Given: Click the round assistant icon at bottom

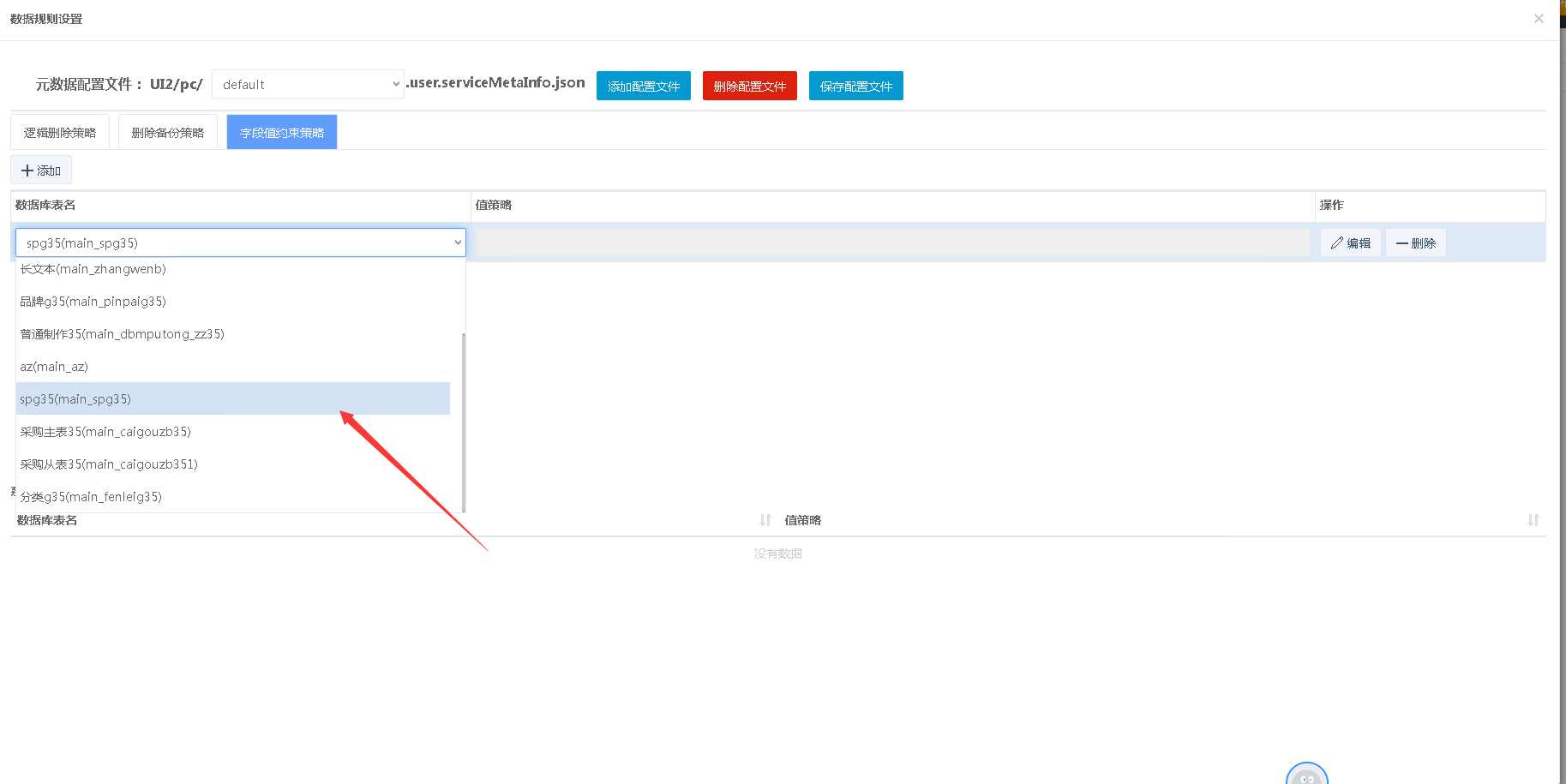Looking at the screenshot, I should coord(1306,775).
